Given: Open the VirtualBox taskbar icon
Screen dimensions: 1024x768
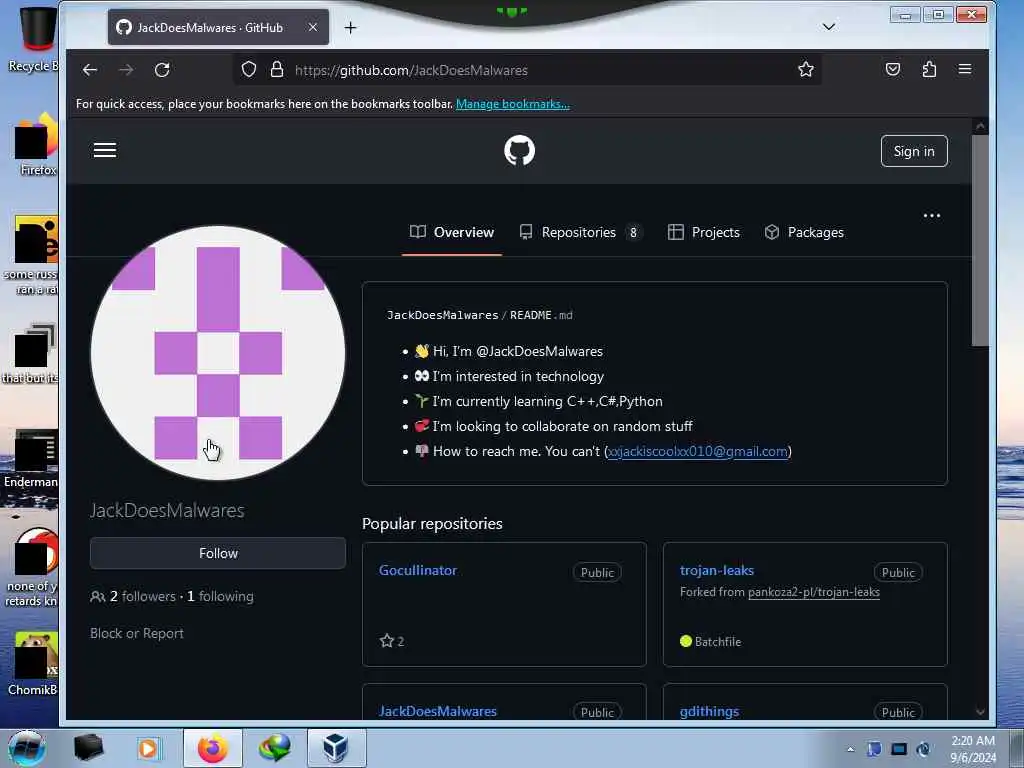Looking at the screenshot, I should coord(336,748).
